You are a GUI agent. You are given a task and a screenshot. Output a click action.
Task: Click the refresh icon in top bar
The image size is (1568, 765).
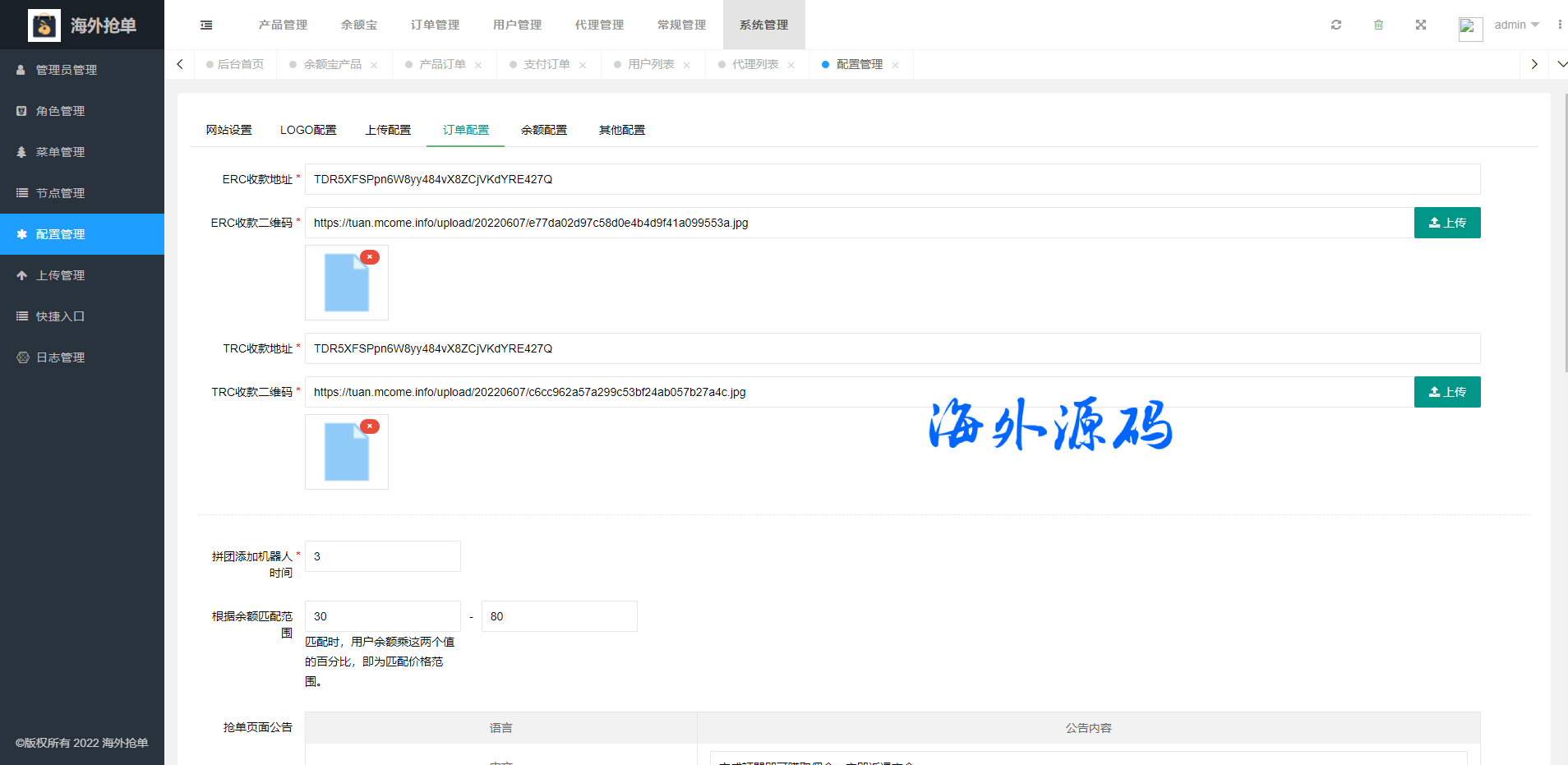click(1336, 25)
